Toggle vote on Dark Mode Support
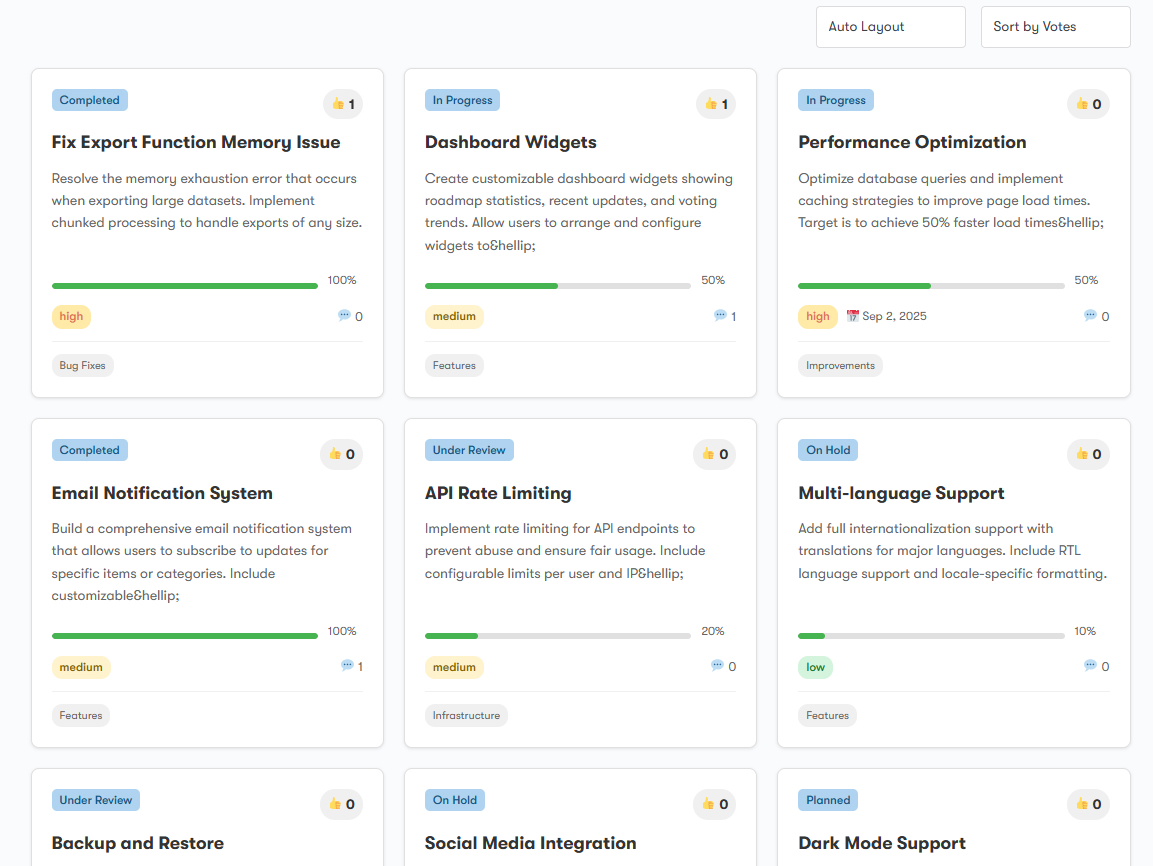Image resolution: width=1153 pixels, height=866 pixels. [x=1088, y=804]
